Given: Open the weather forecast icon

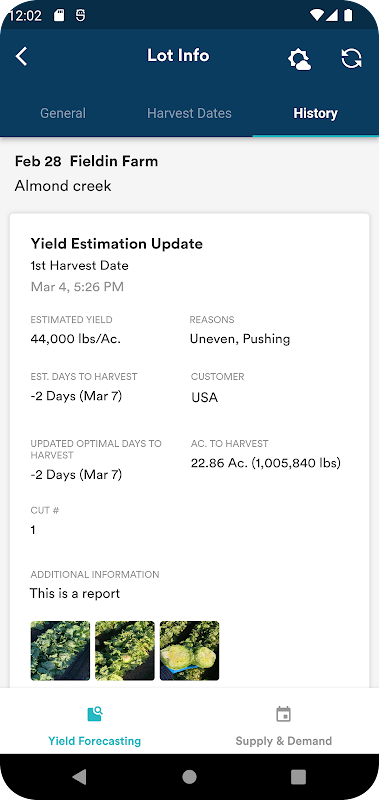Looking at the screenshot, I should tap(299, 59).
